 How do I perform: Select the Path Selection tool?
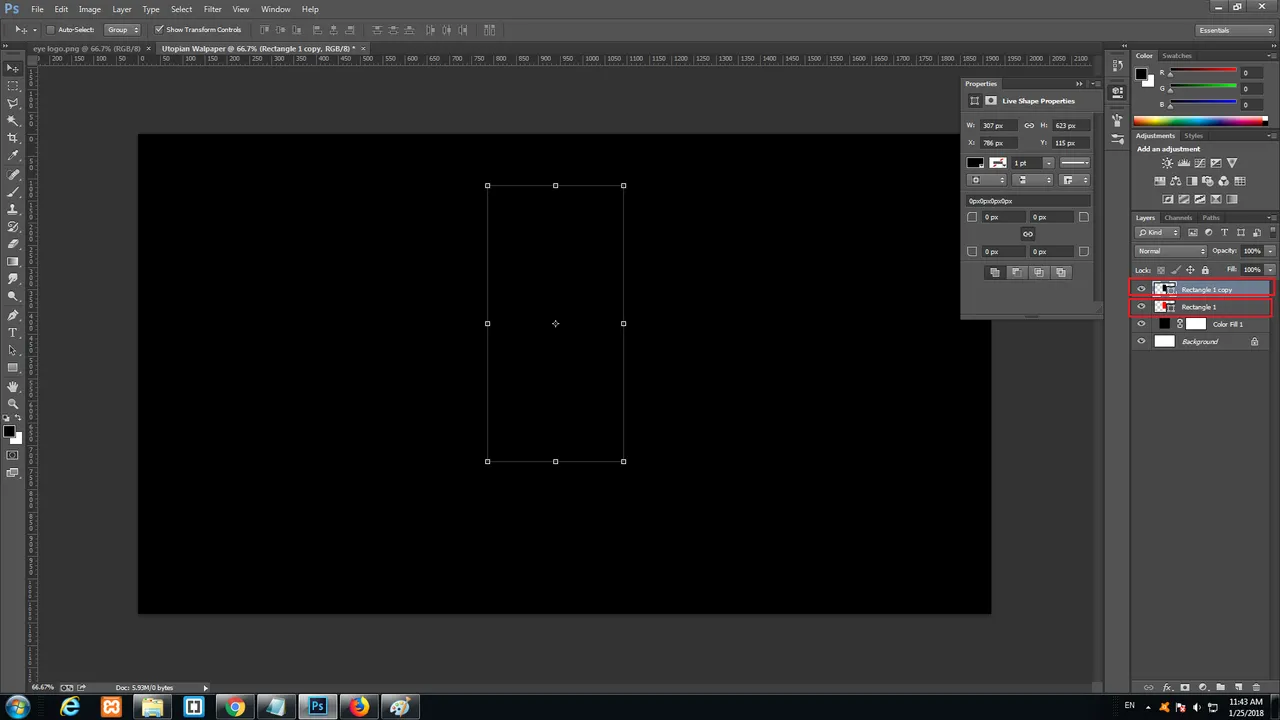13,350
